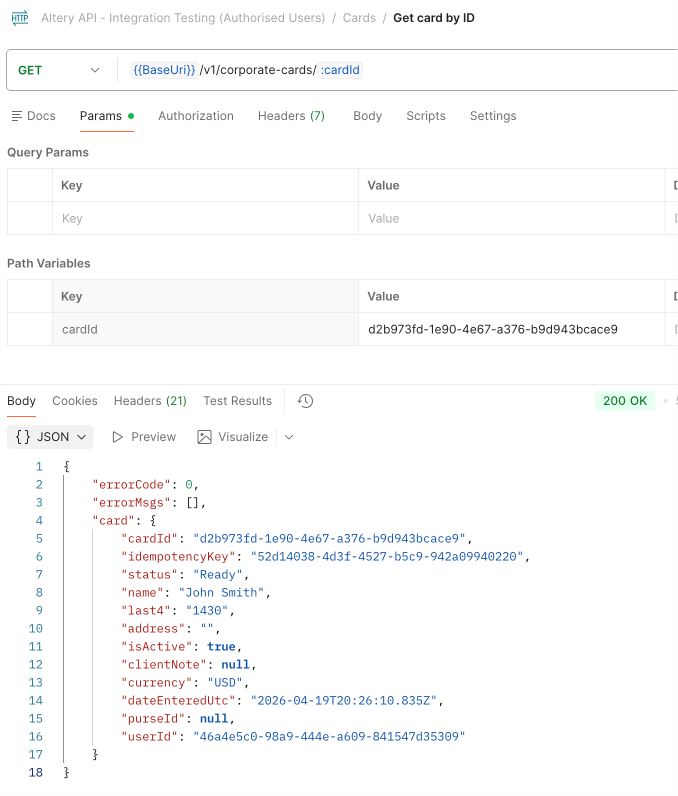Click the Query Params heading

[48, 152]
